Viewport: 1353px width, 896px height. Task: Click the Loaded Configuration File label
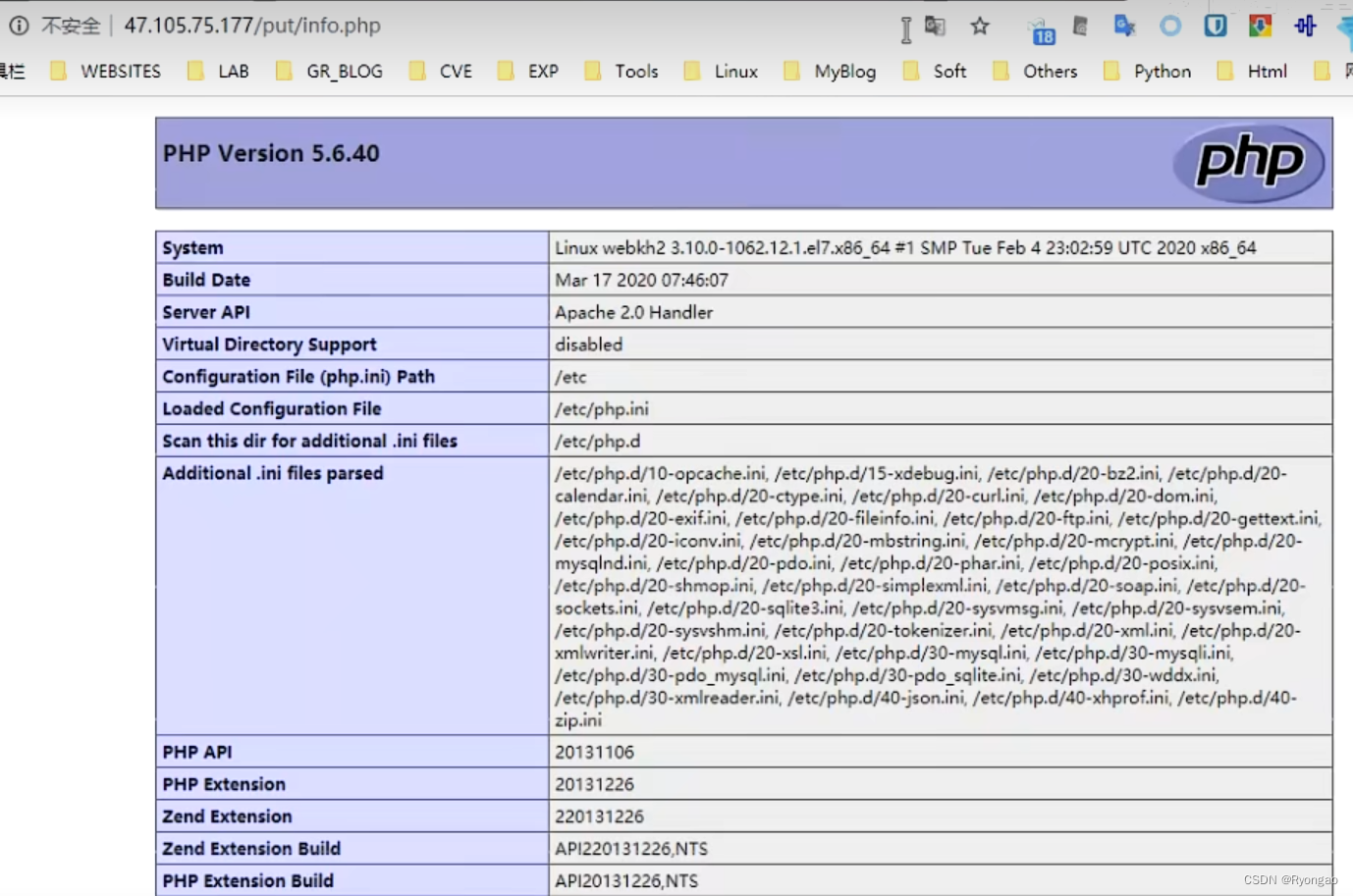pos(272,408)
